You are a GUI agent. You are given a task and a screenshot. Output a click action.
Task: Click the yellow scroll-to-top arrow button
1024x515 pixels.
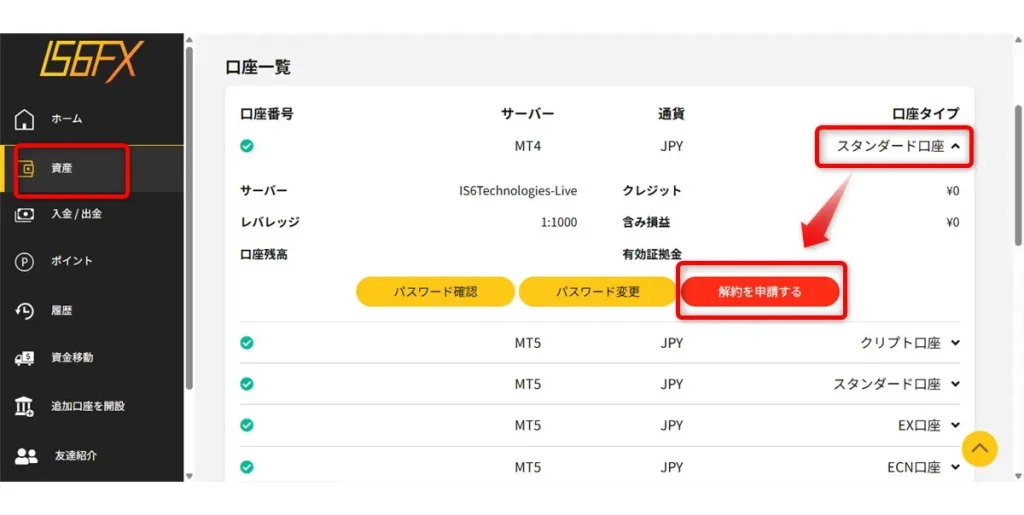click(980, 448)
